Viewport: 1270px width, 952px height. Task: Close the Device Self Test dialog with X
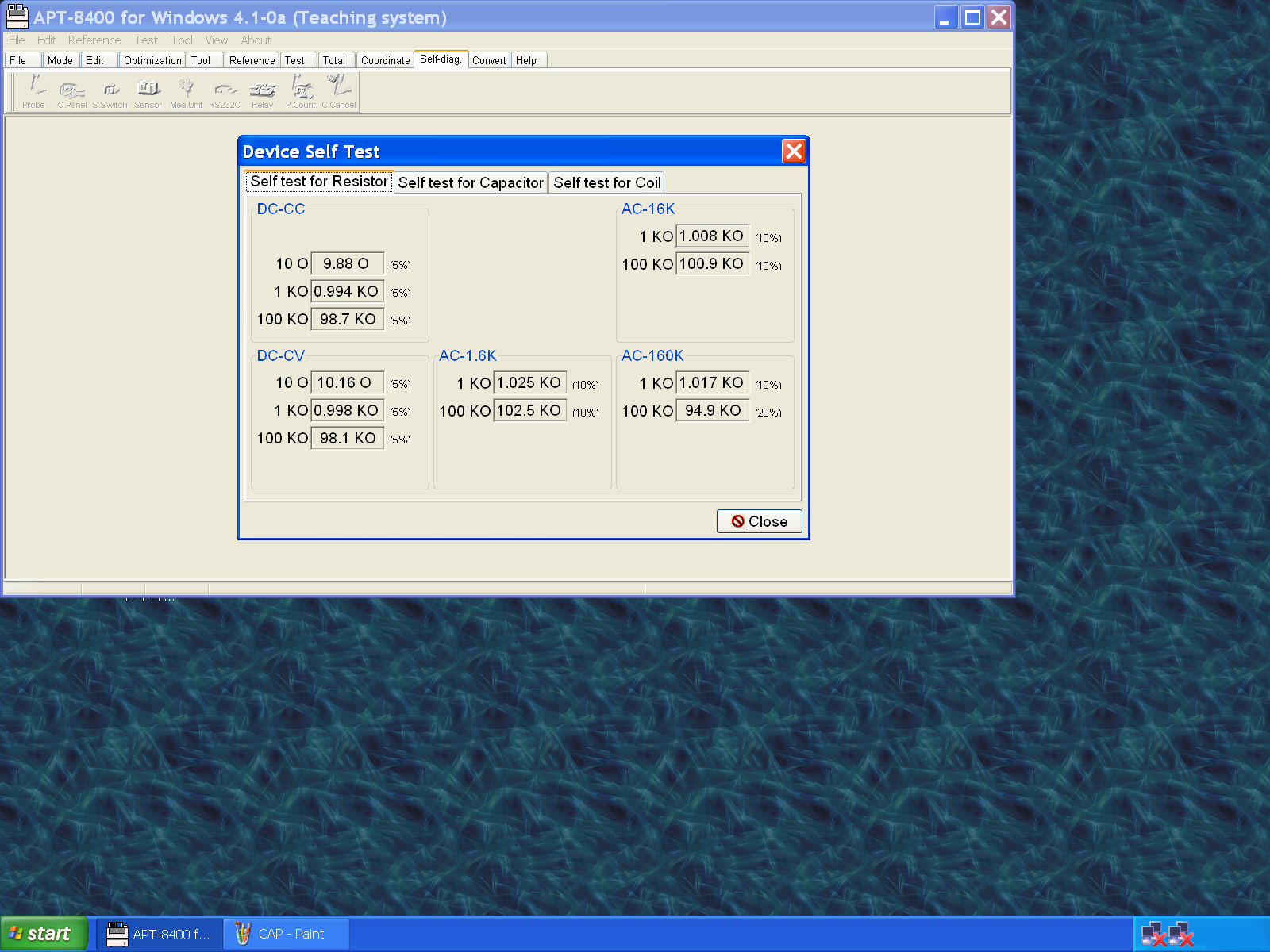pos(794,151)
